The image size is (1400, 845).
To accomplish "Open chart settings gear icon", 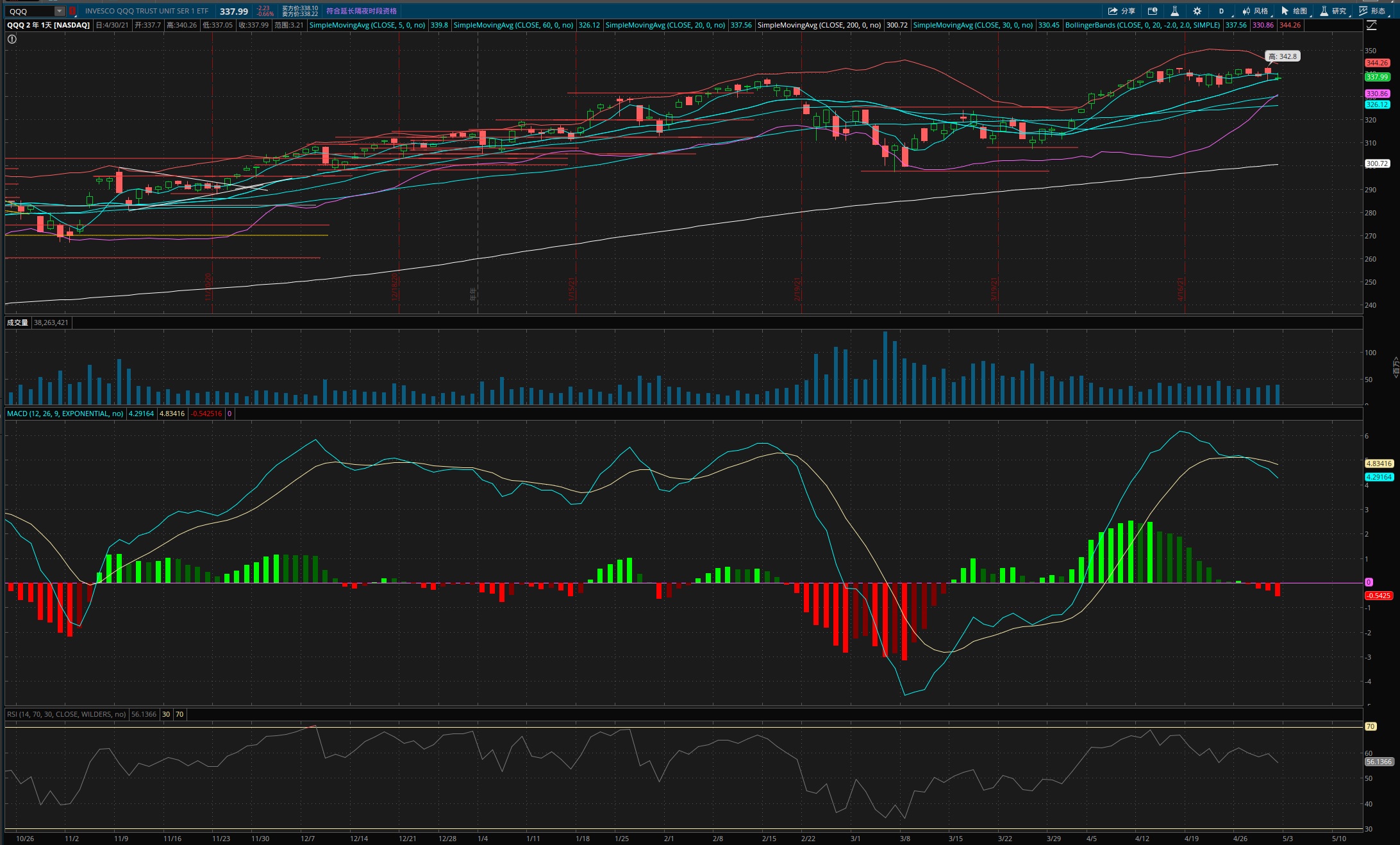I will [1197, 11].
